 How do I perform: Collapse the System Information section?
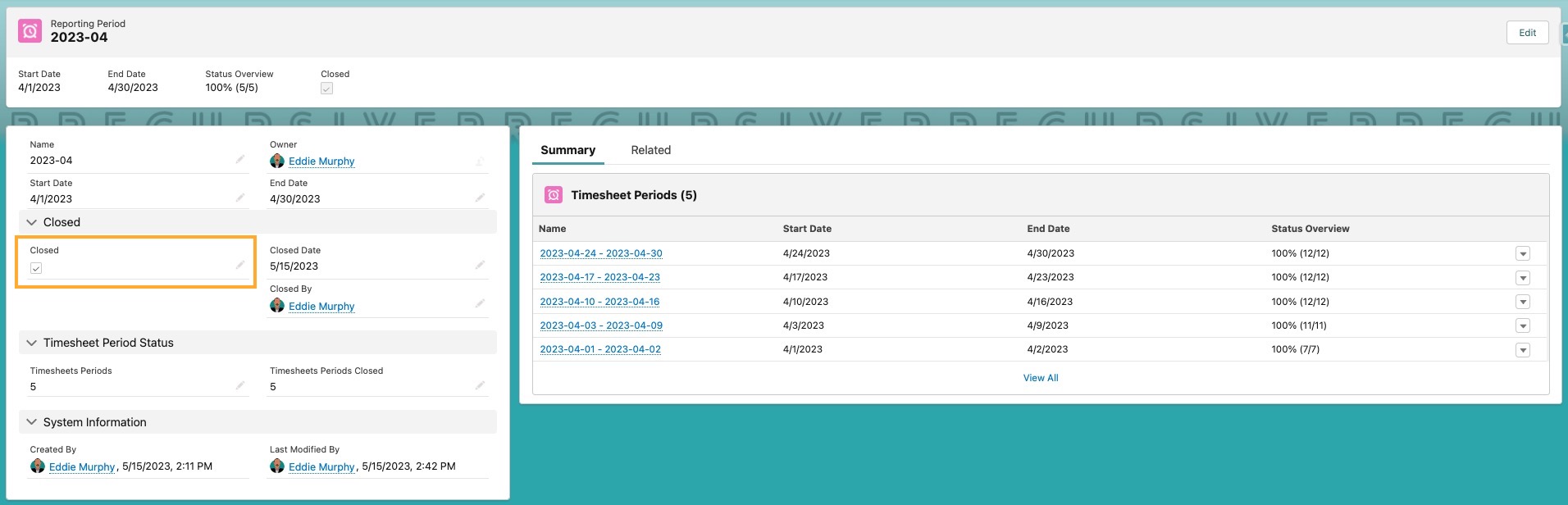[x=32, y=422]
